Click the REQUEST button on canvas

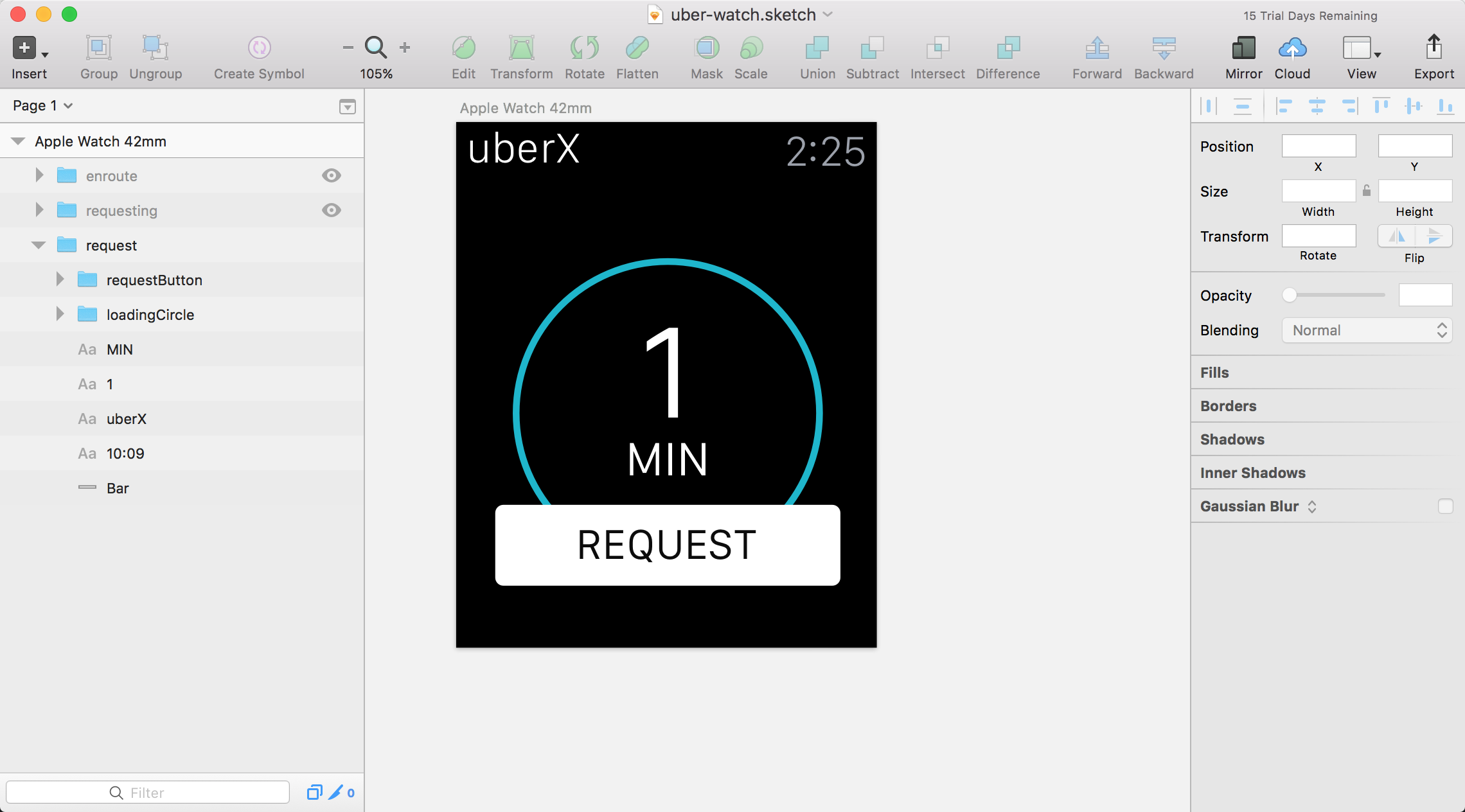pos(667,545)
